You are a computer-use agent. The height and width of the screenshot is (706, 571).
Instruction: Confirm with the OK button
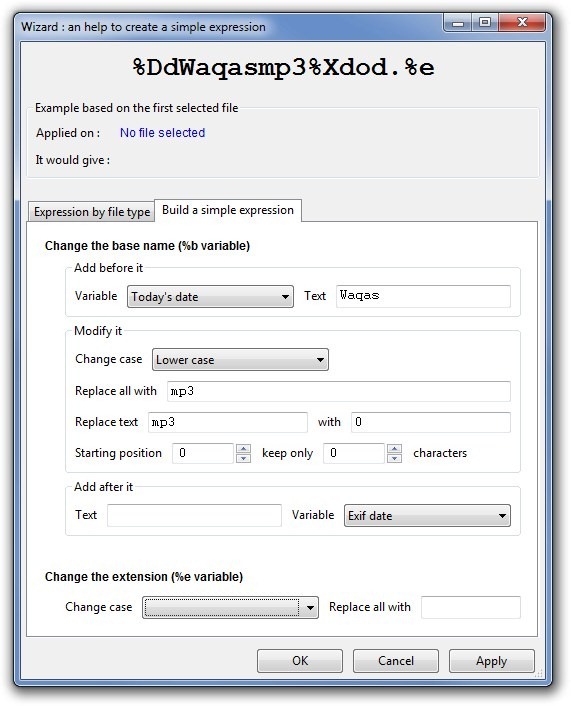pyautogui.click(x=300, y=661)
